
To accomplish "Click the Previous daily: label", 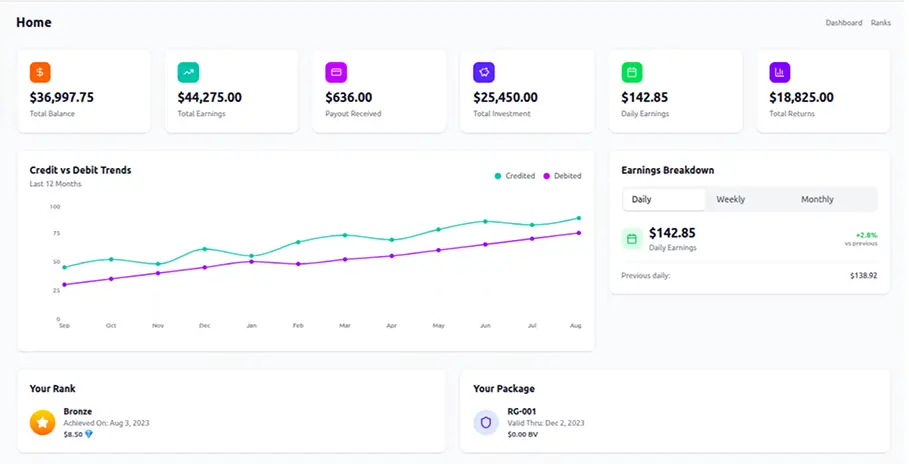I will coord(646,276).
